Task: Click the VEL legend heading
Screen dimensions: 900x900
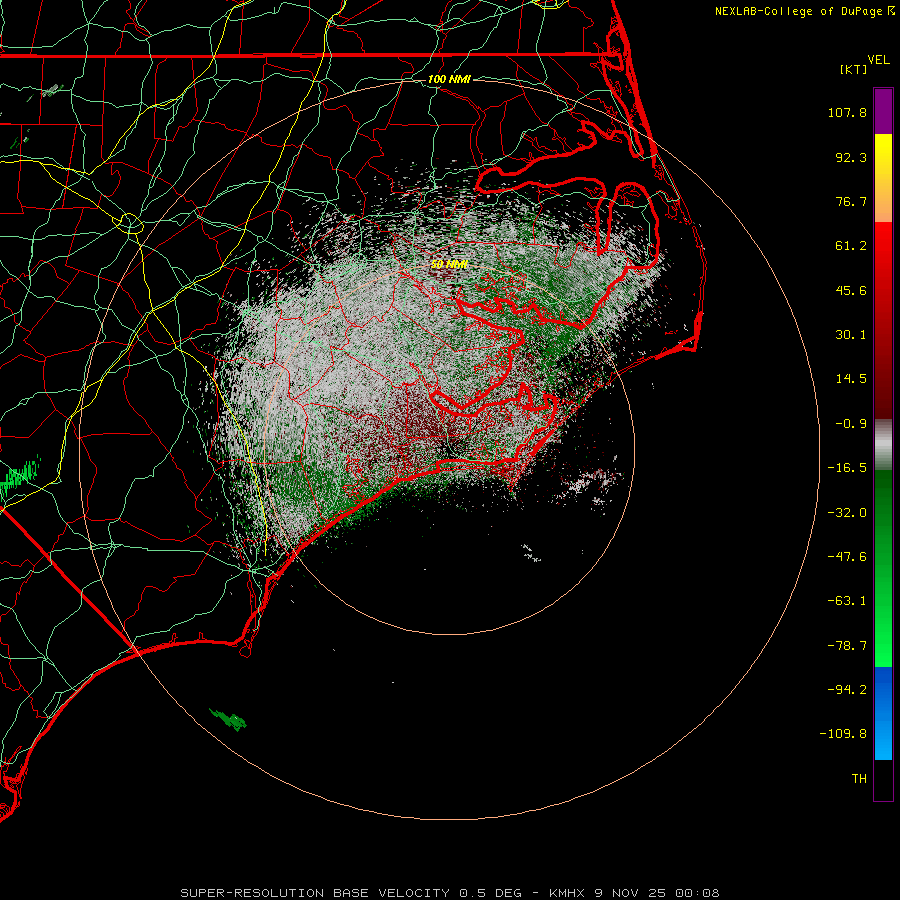Action: coord(878,59)
